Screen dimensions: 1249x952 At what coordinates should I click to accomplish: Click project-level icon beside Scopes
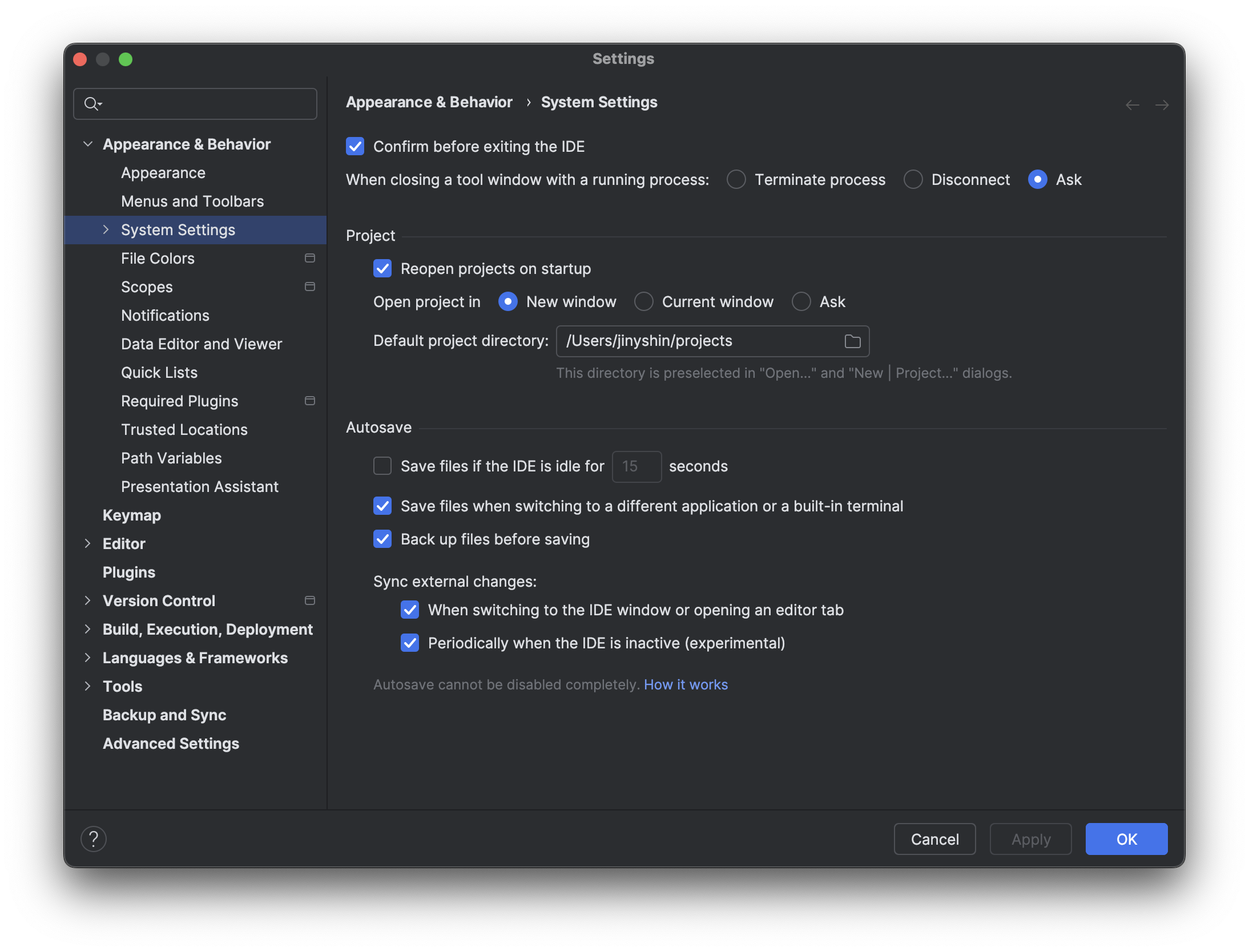tap(310, 287)
